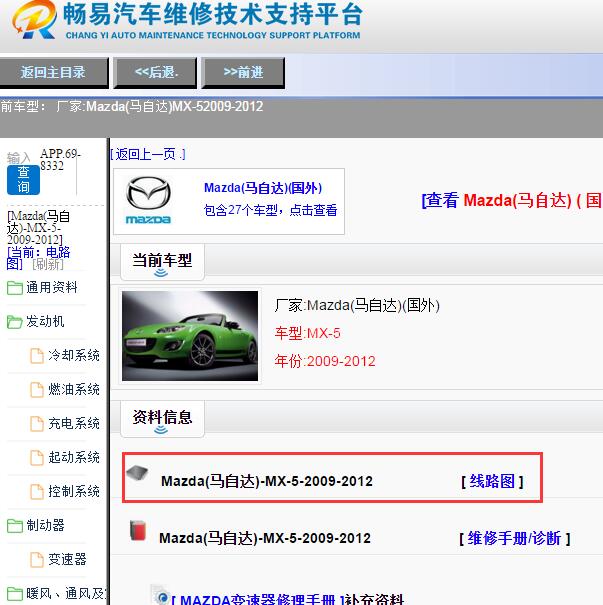
Task: Open MAZDA变速器修理手册 supplementary link
Action: pos(258,599)
